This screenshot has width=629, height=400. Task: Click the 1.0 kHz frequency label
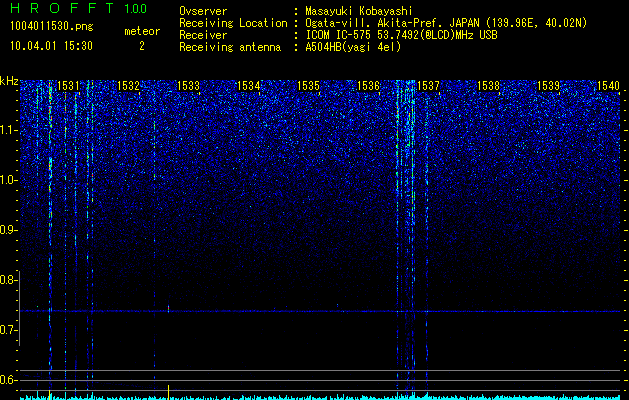click(x=9, y=180)
